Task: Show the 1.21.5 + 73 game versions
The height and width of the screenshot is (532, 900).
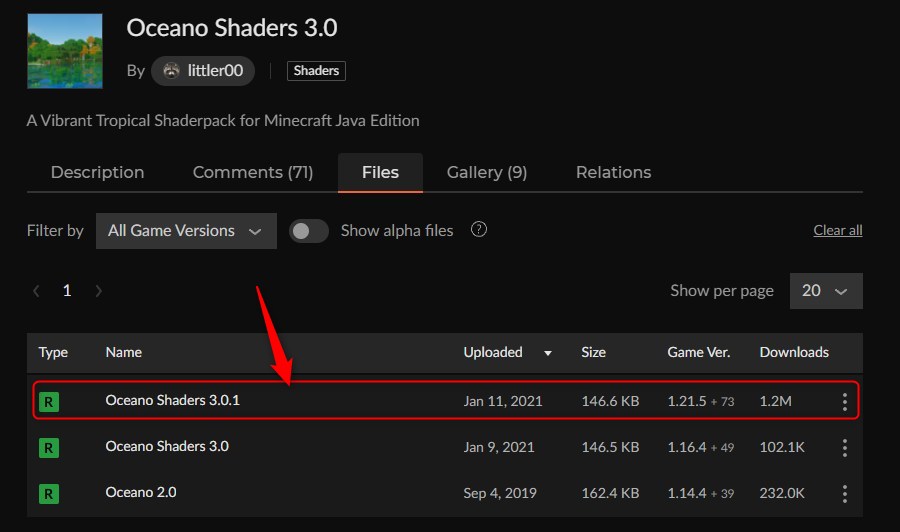Action: [x=701, y=401]
